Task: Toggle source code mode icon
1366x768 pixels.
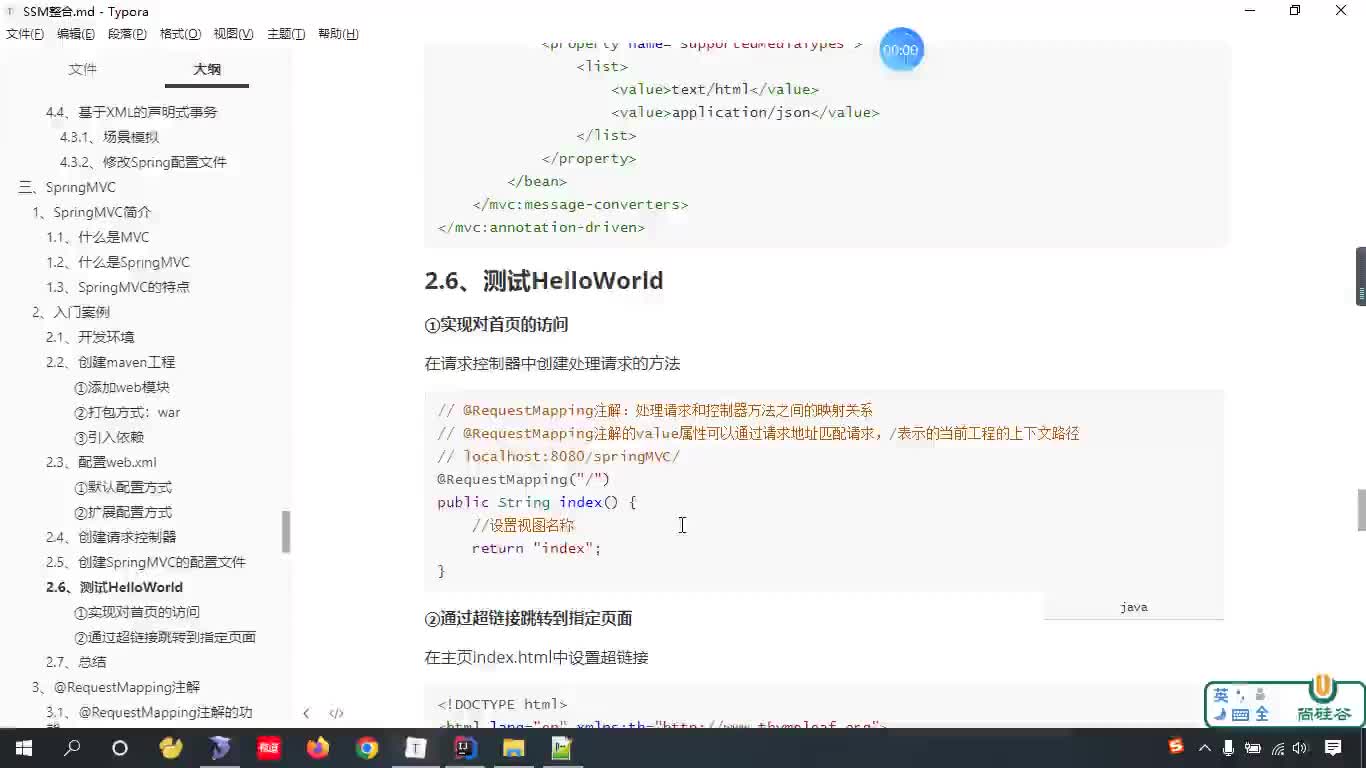Action: coord(336,713)
